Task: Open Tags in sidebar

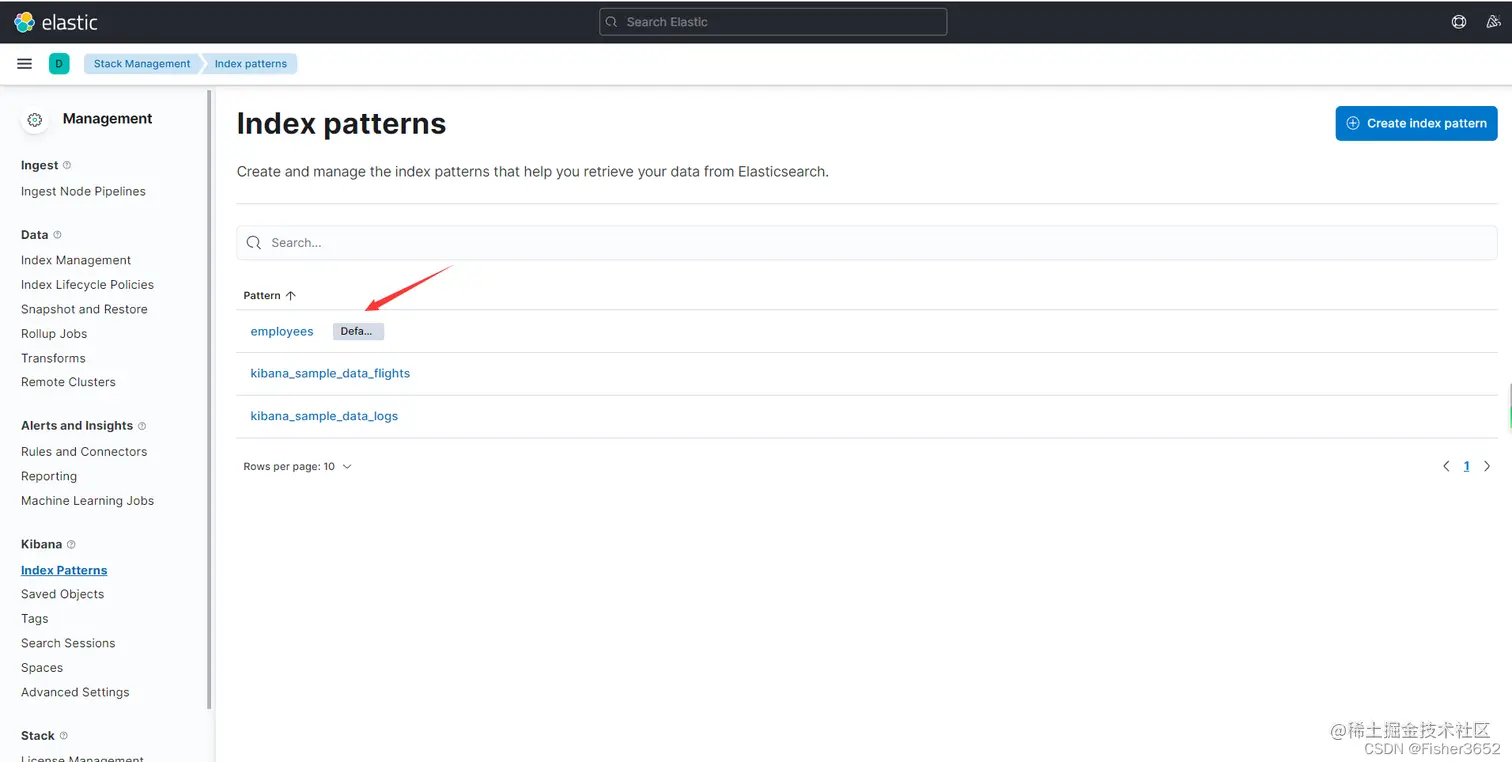Action: coord(35,620)
